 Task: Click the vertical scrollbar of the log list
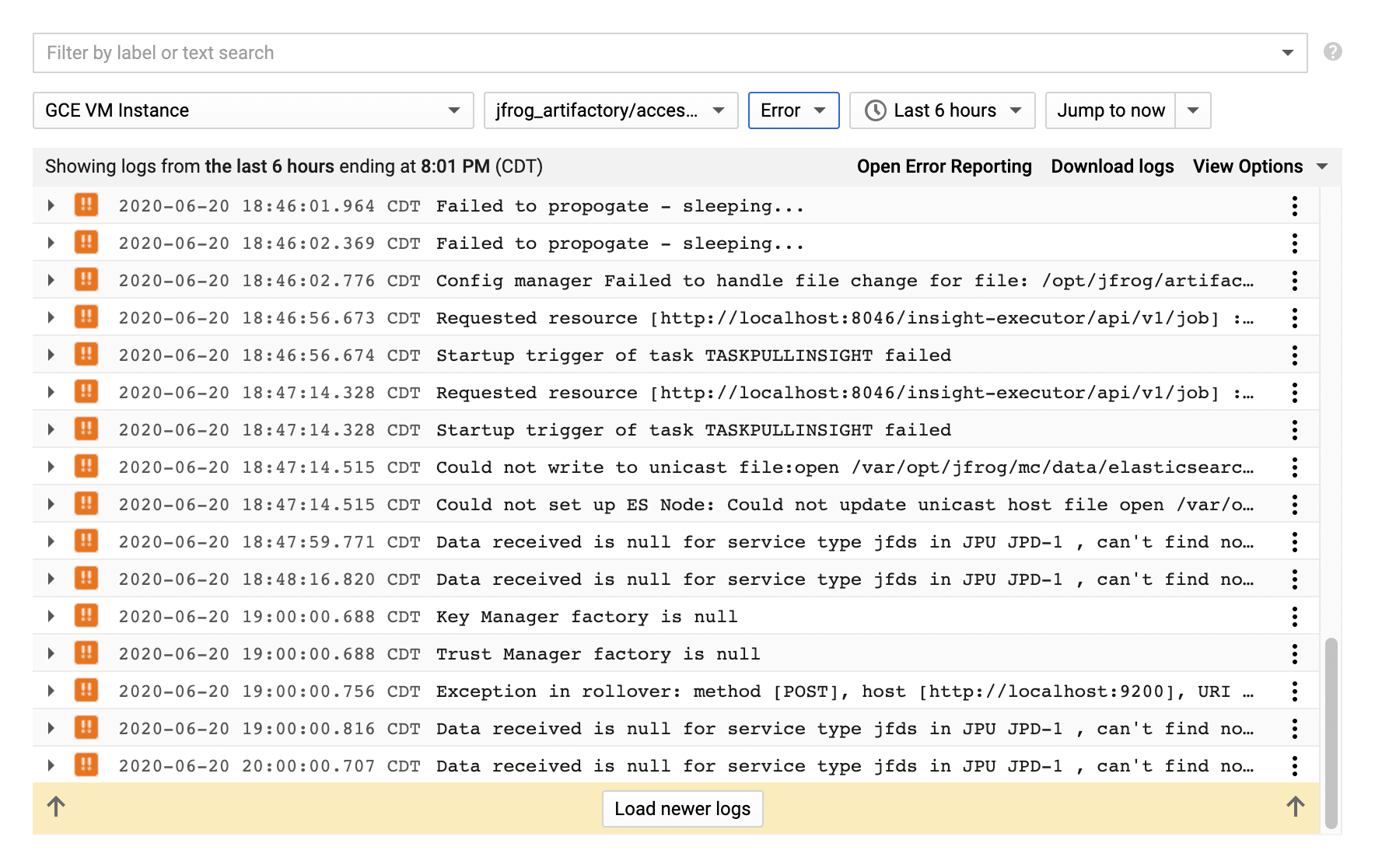point(1331,733)
